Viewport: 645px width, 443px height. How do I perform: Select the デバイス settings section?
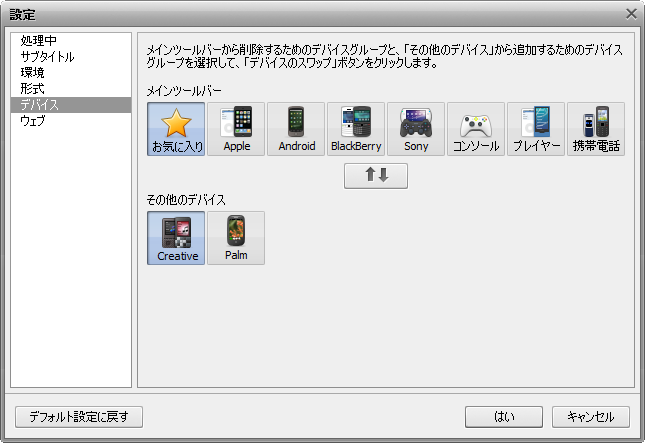click(x=71, y=105)
